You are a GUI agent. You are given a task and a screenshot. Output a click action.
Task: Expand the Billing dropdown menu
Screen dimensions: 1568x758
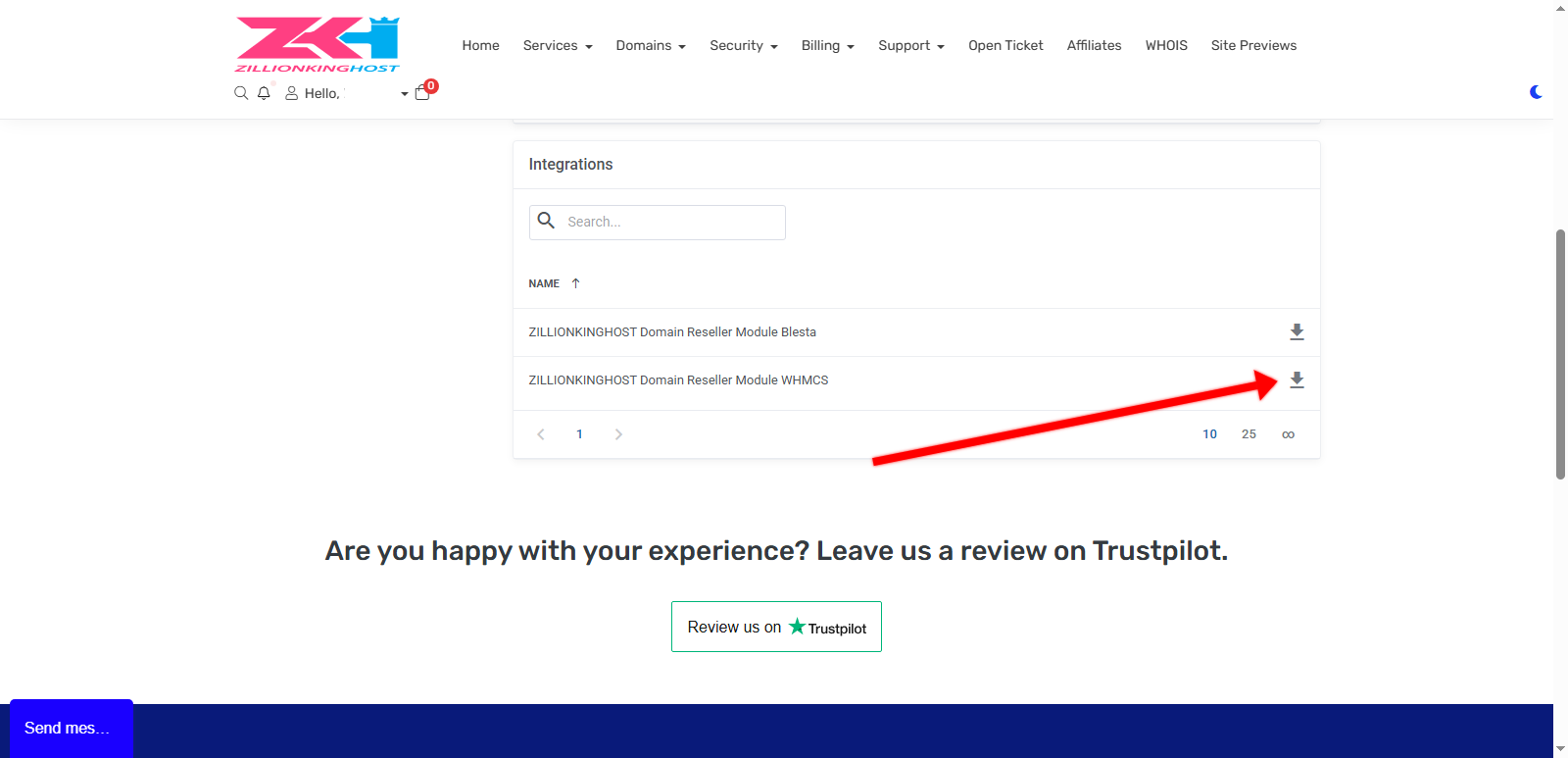(x=827, y=46)
